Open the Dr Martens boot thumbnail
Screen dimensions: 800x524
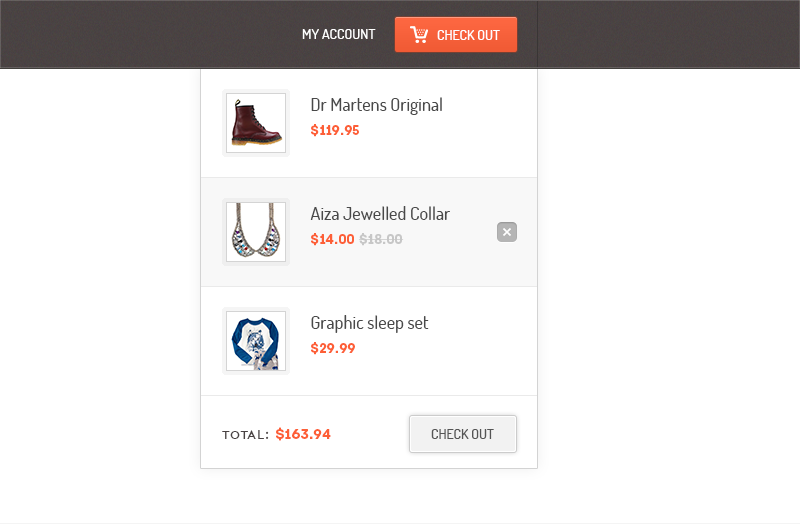pos(256,123)
